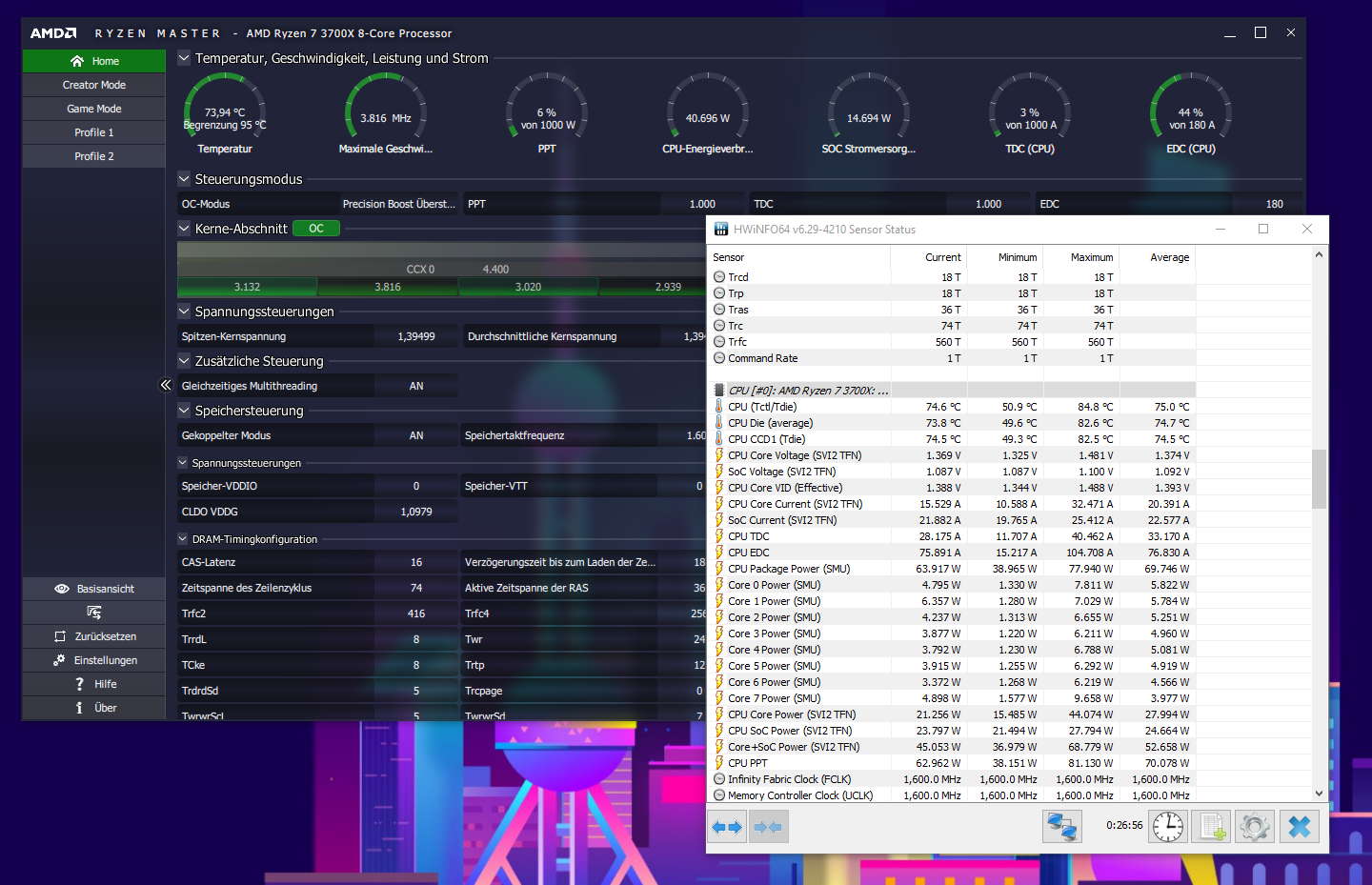Collapse the Spannungssteuerungen section
Viewport: 1372px width, 885px height.
point(184,311)
